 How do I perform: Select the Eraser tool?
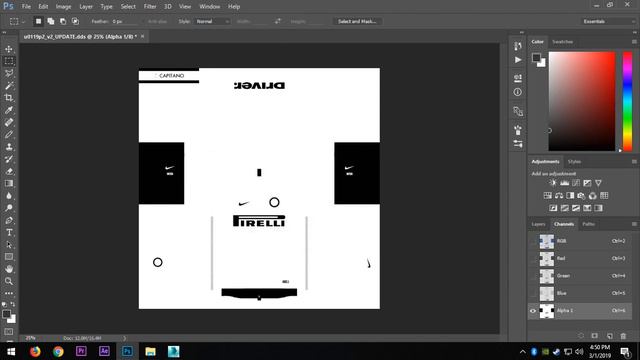(x=9, y=171)
